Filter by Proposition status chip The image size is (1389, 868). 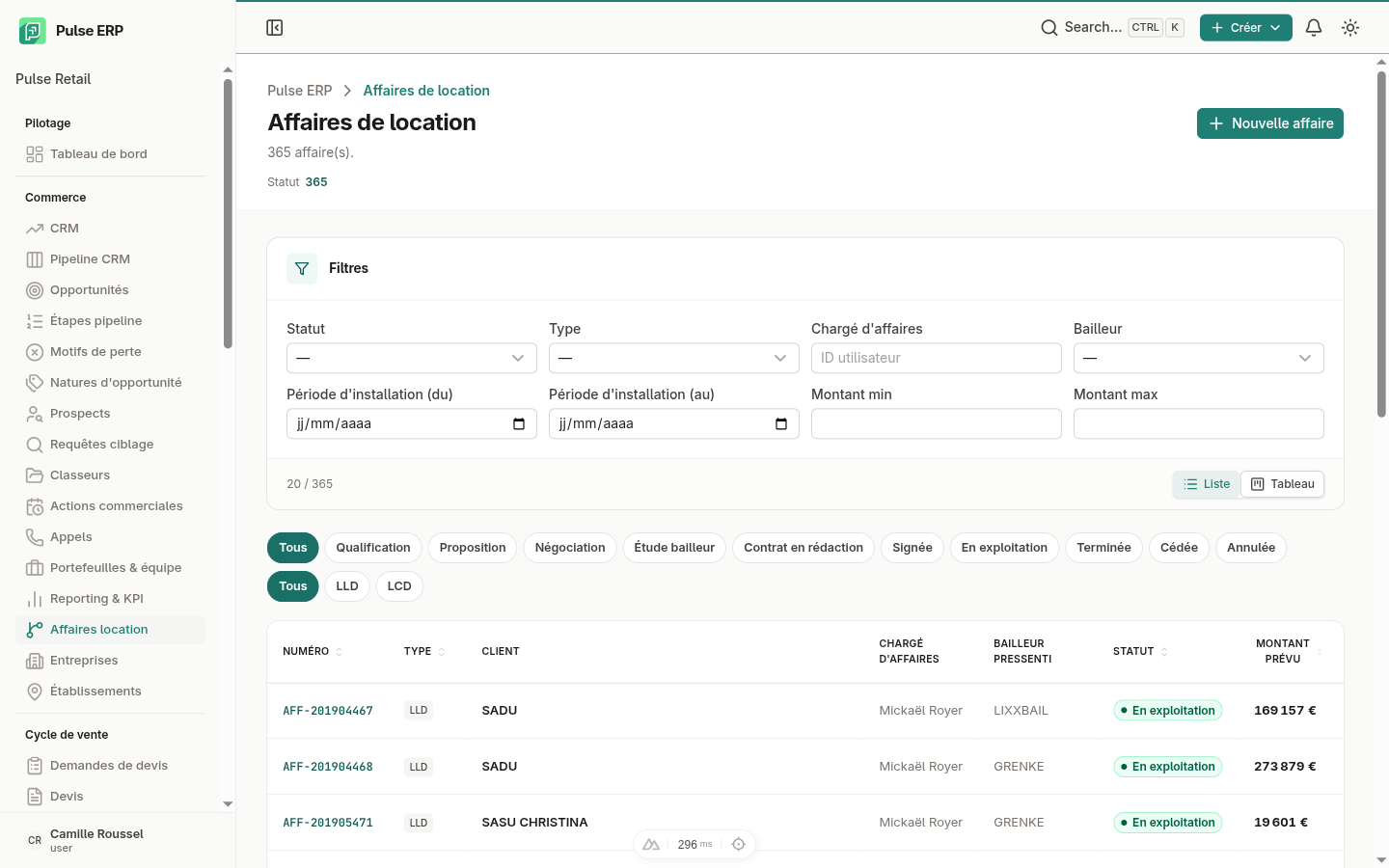[473, 548]
